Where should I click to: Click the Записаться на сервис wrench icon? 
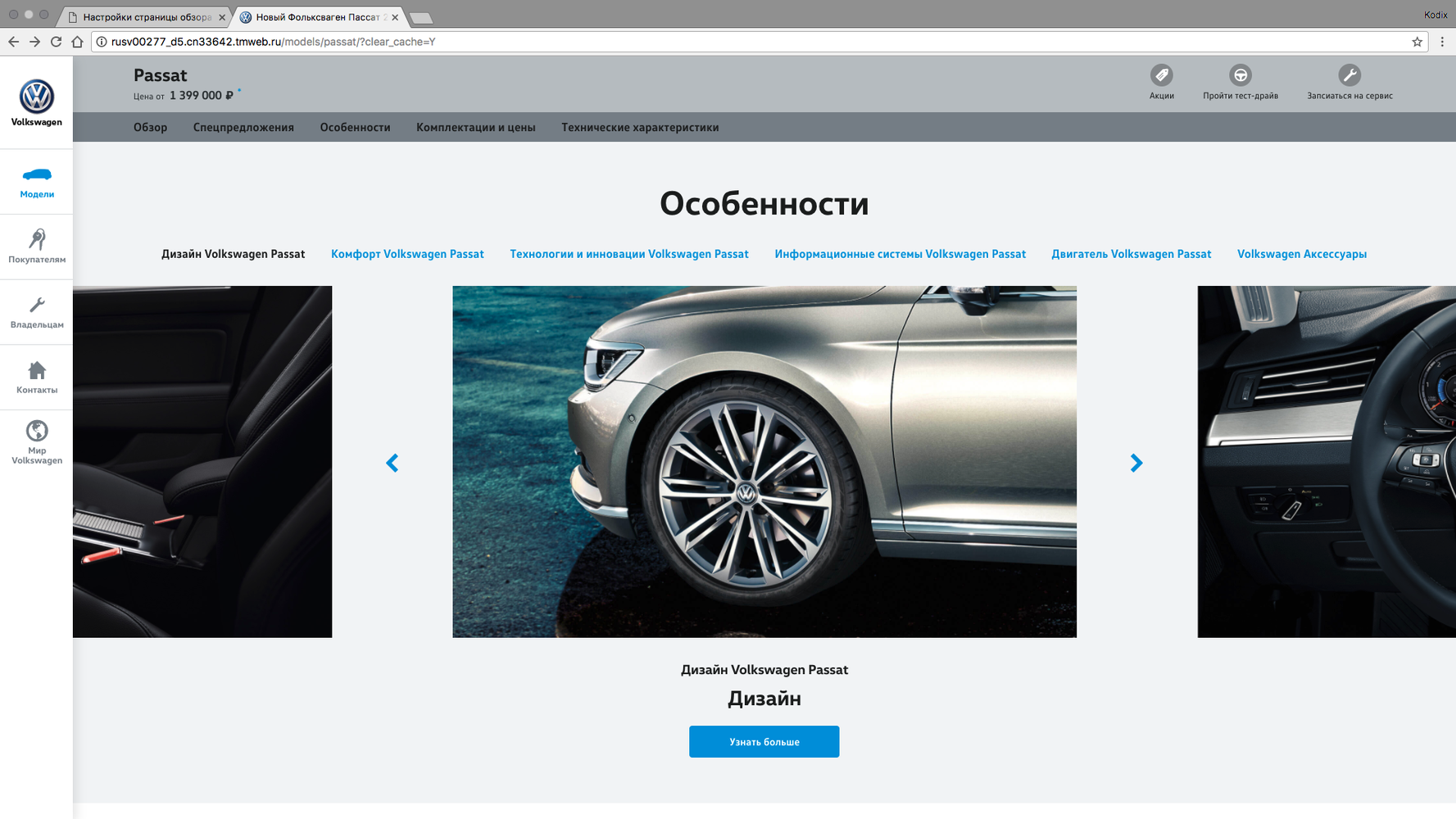pyautogui.click(x=1349, y=75)
